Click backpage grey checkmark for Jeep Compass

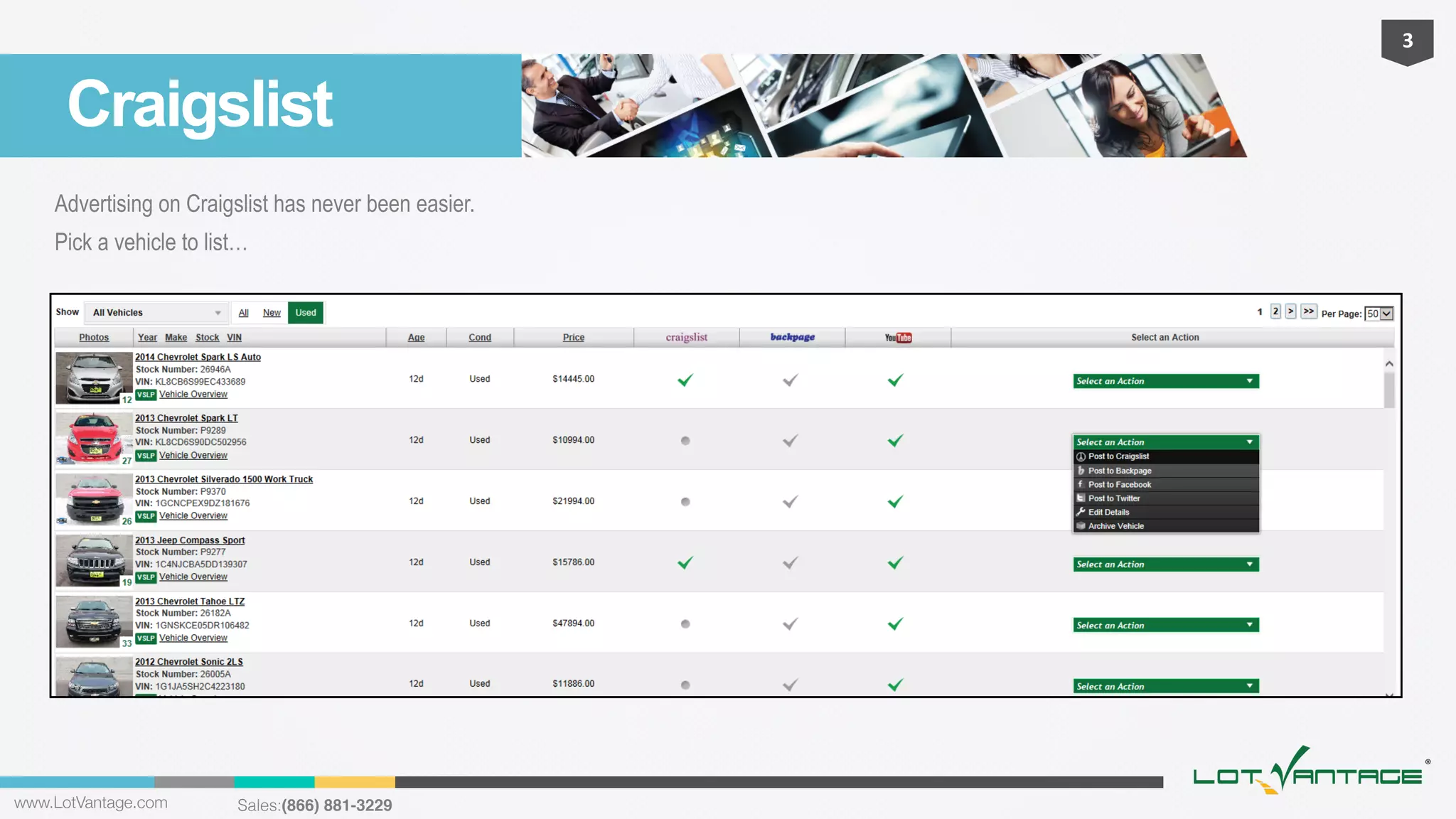click(x=790, y=563)
